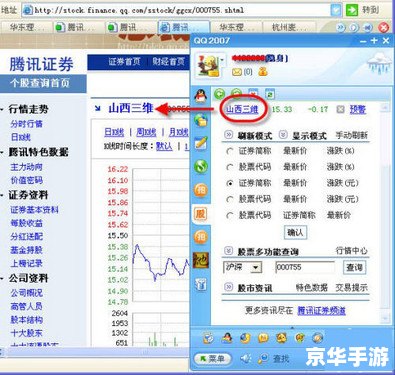Open the 沪深 market dropdown
The height and width of the screenshot is (375, 395).
coord(243,267)
